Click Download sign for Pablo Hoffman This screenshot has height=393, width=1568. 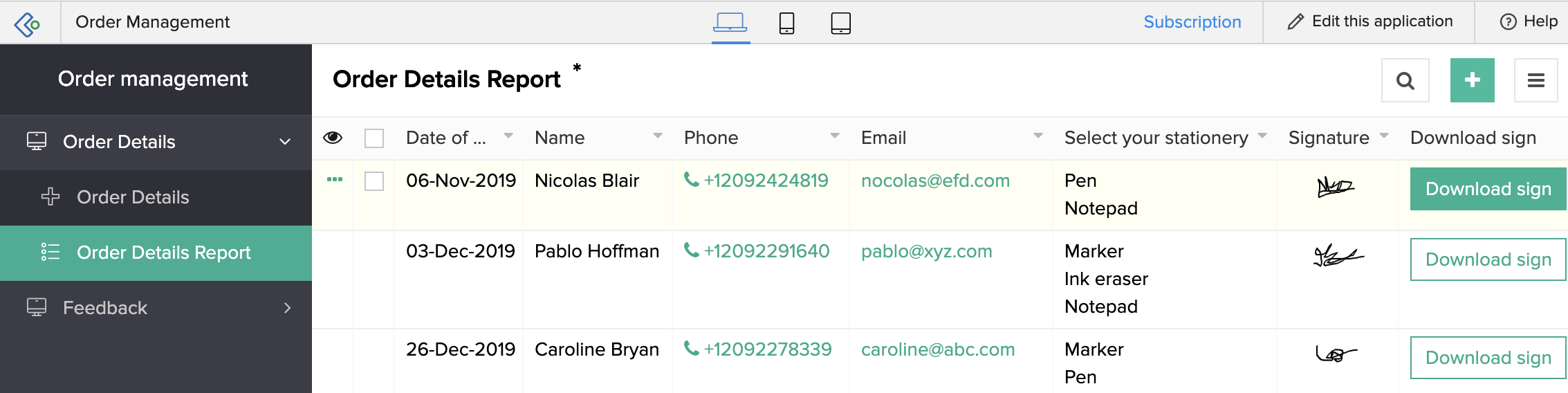1488,259
